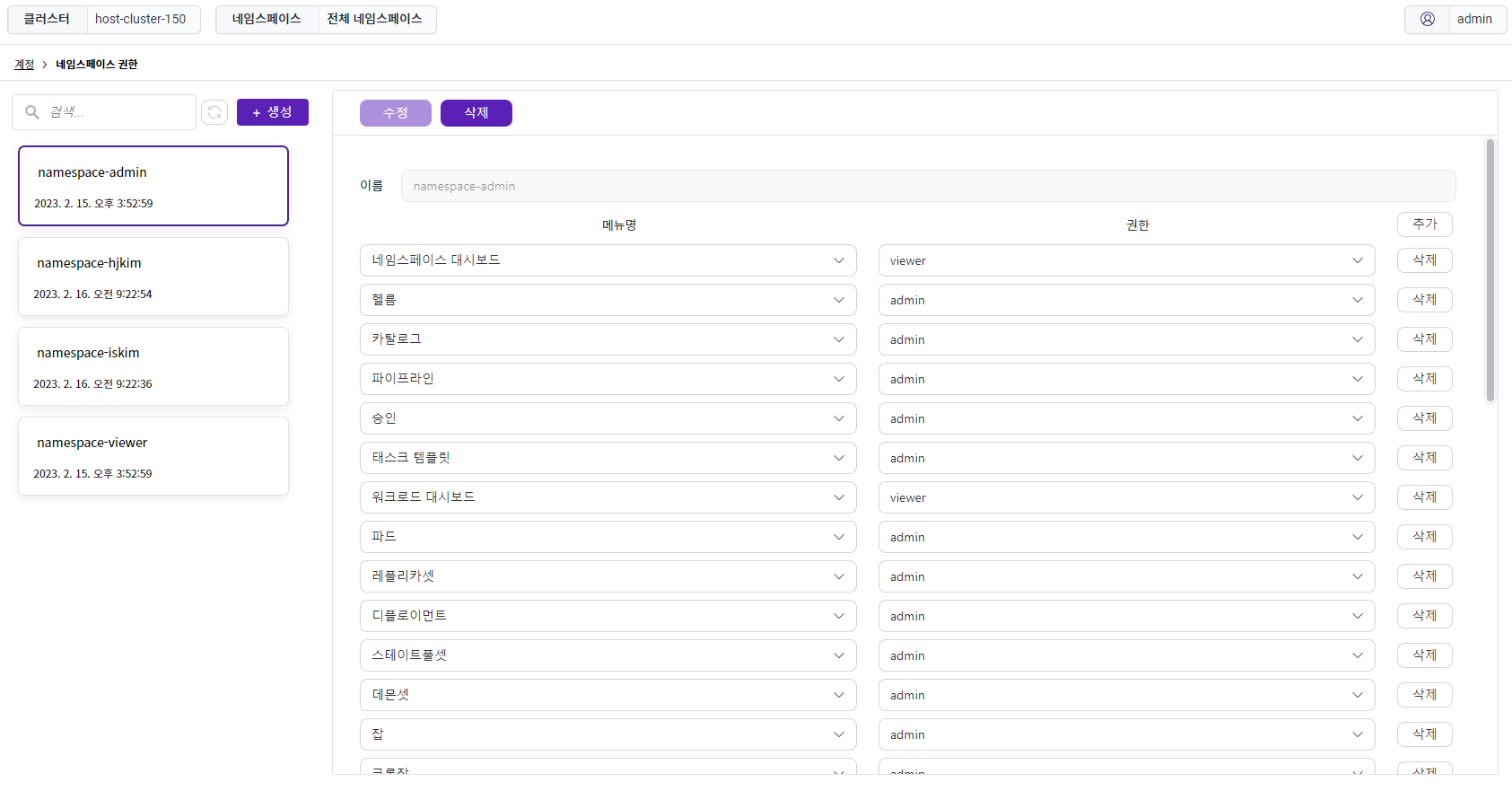Delete the 스테이트풀셋 permission row
Viewport: 1512px width, 791px height.
coord(1425,655)
